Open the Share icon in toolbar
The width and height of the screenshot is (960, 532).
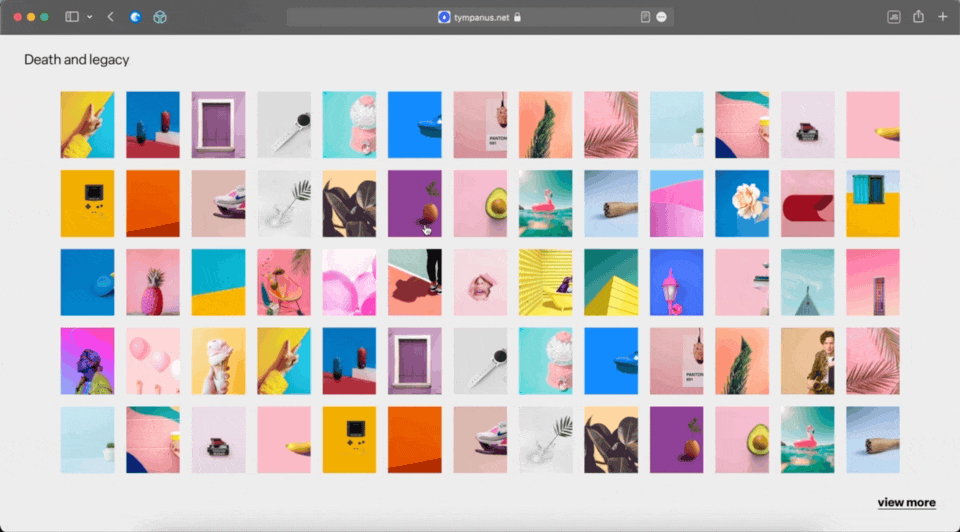[918, 17]
